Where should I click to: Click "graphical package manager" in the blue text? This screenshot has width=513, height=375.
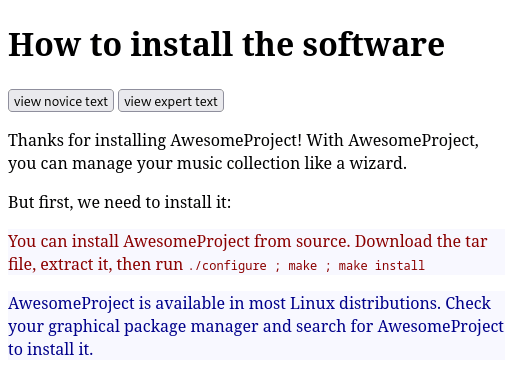click(x=153, y=327)
